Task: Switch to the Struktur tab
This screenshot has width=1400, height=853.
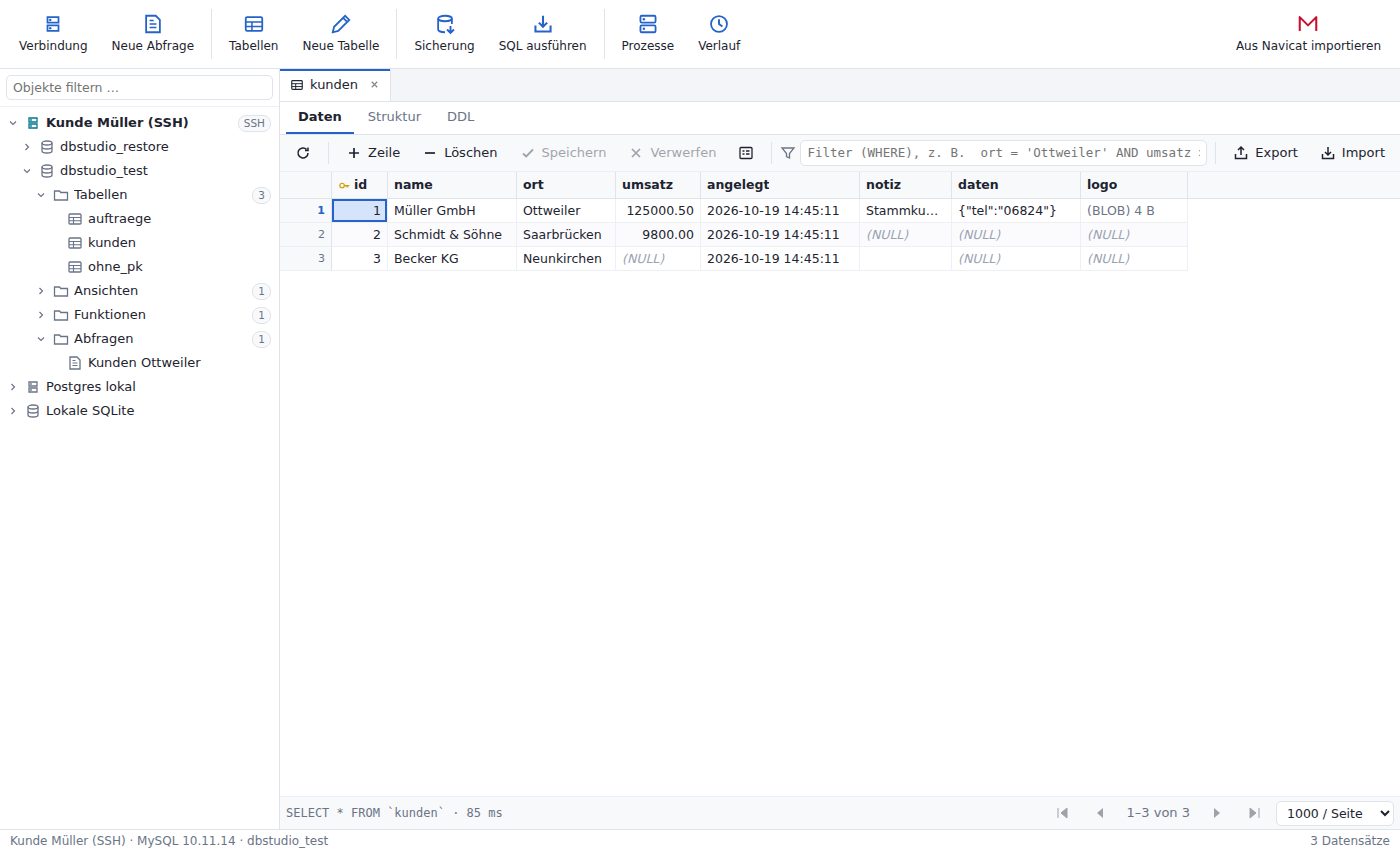Action: (x=394, y=117)
